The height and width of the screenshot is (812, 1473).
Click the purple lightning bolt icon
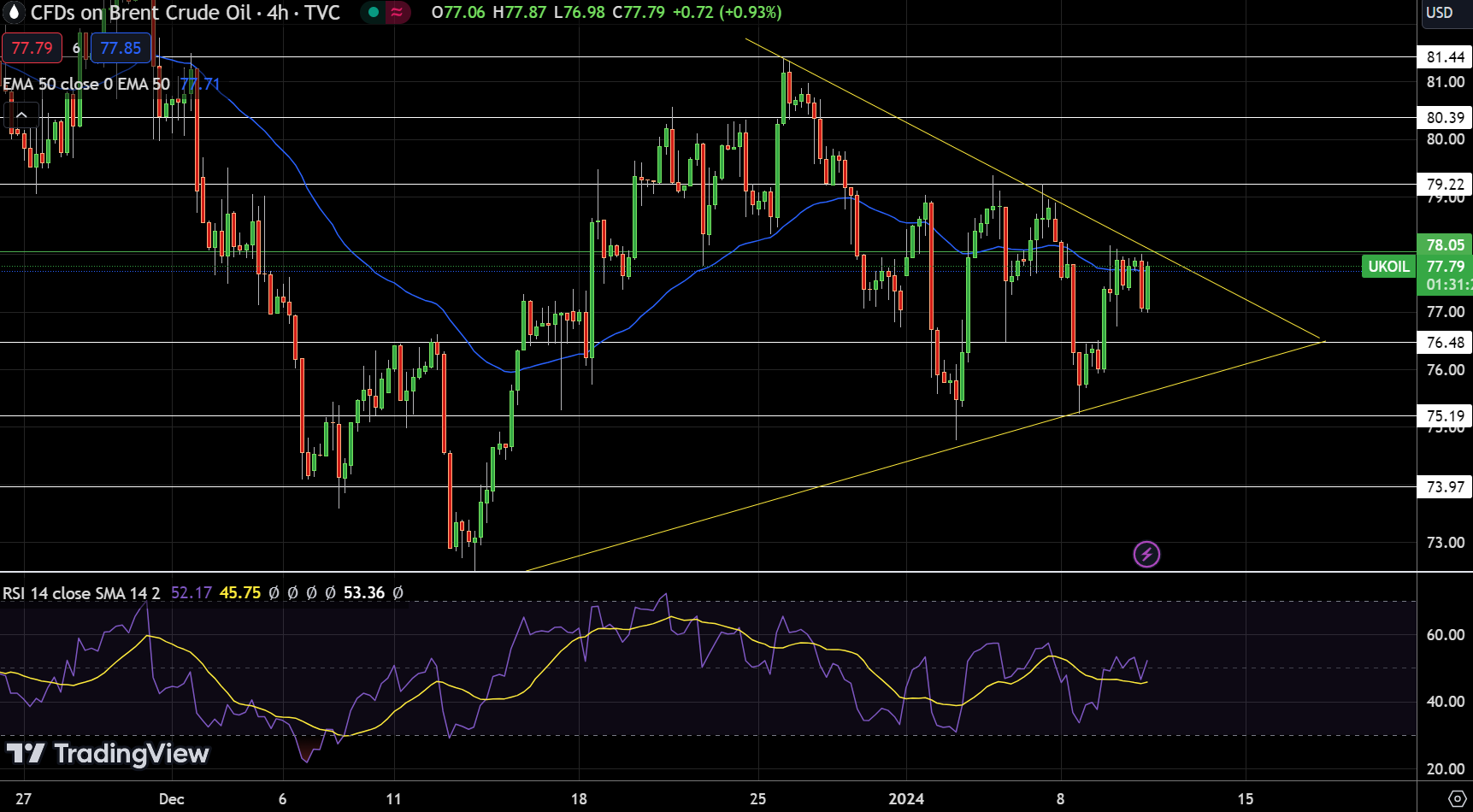[1146, 554]
